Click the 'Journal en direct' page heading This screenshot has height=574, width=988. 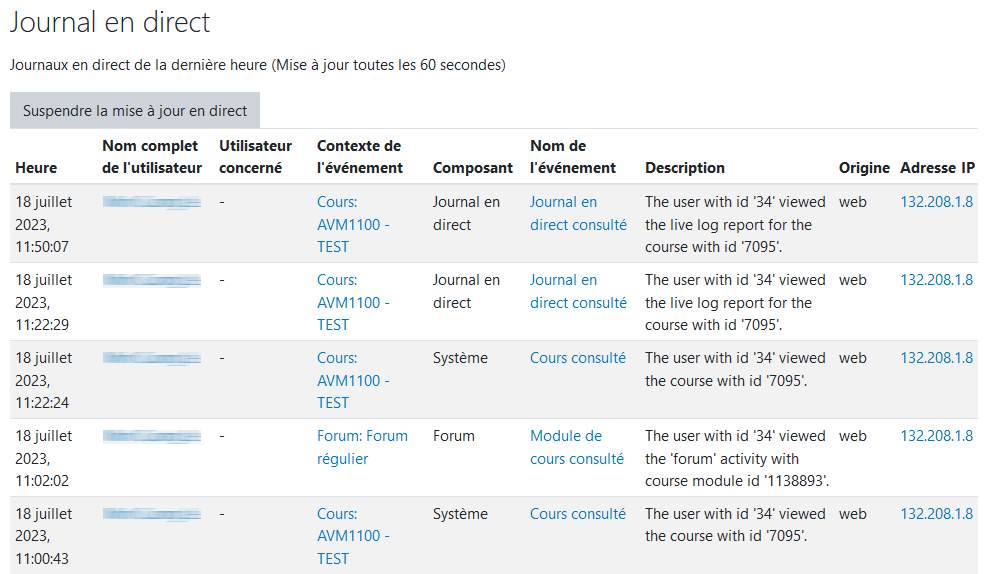[110, 23]
